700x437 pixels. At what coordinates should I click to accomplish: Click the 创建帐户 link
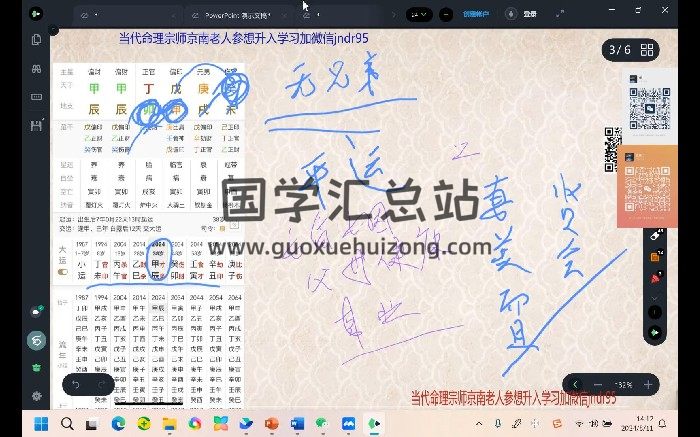476,14
